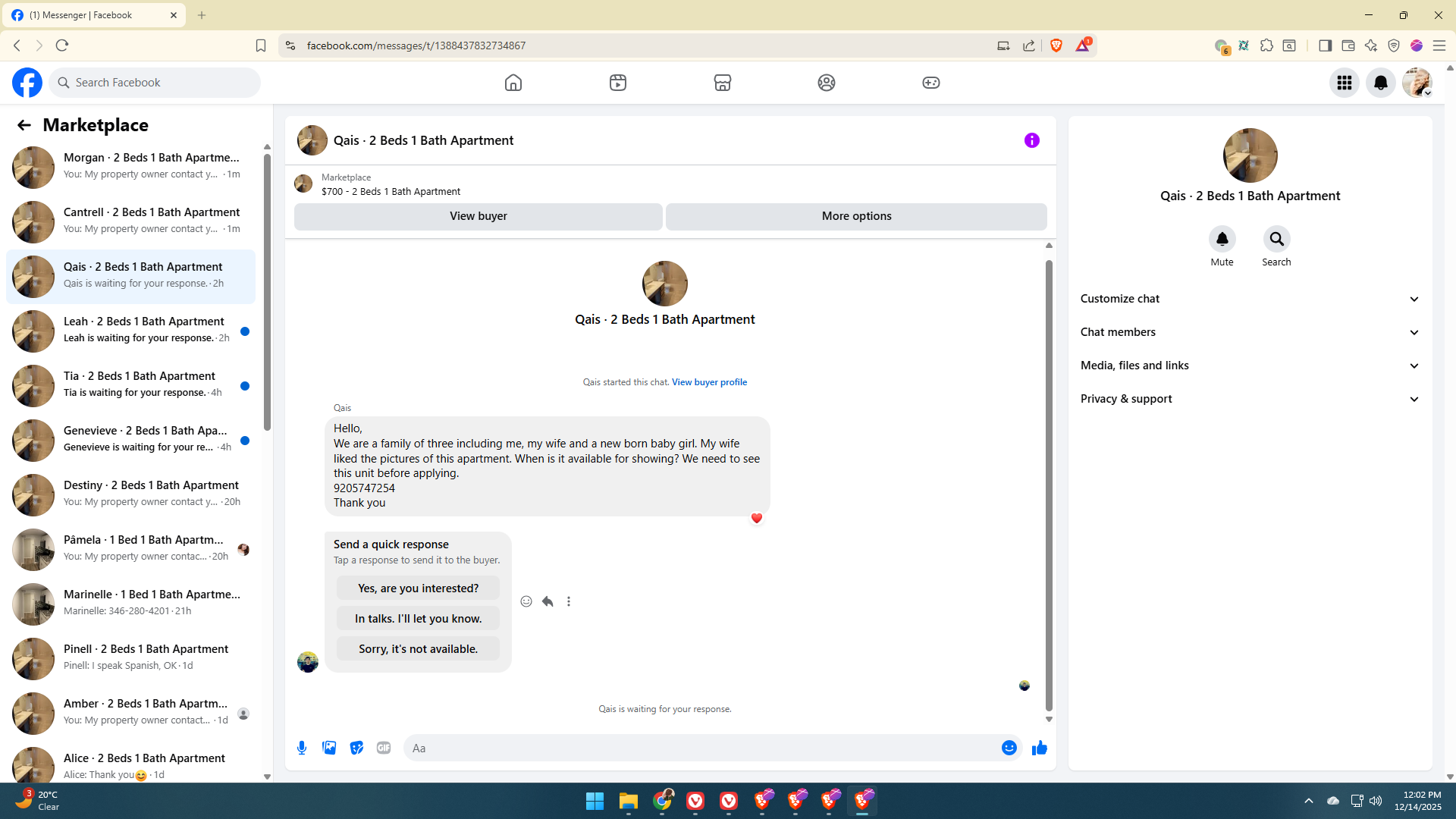Open Facebook notifications bell
This screenshot has width=1456, height=819.
pyautogui.click(x=1380, y=83)
